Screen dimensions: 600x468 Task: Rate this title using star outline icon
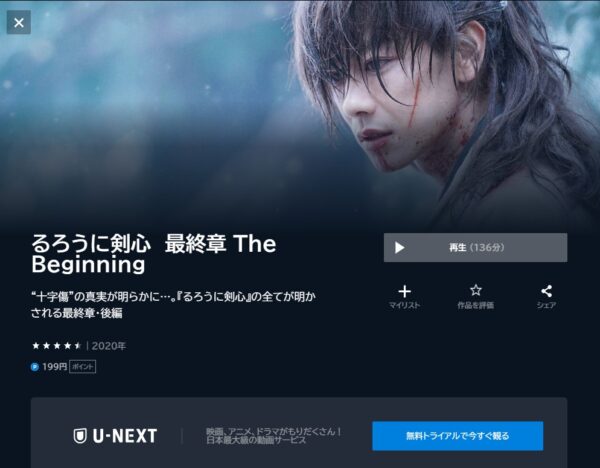click(476, 290)
